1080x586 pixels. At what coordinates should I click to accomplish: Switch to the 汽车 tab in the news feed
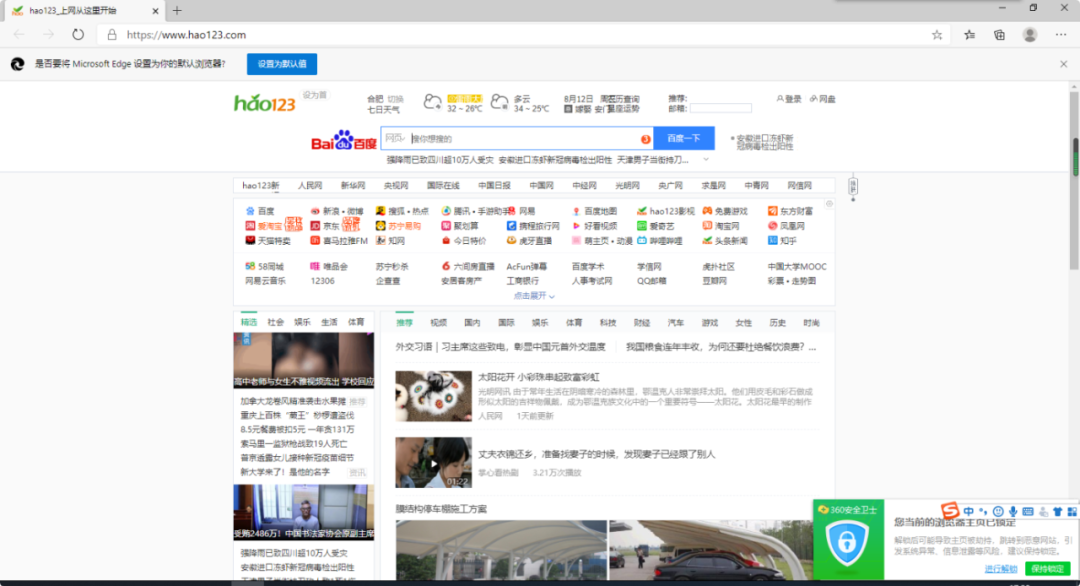pyautogui.click(x=676, y=323)
